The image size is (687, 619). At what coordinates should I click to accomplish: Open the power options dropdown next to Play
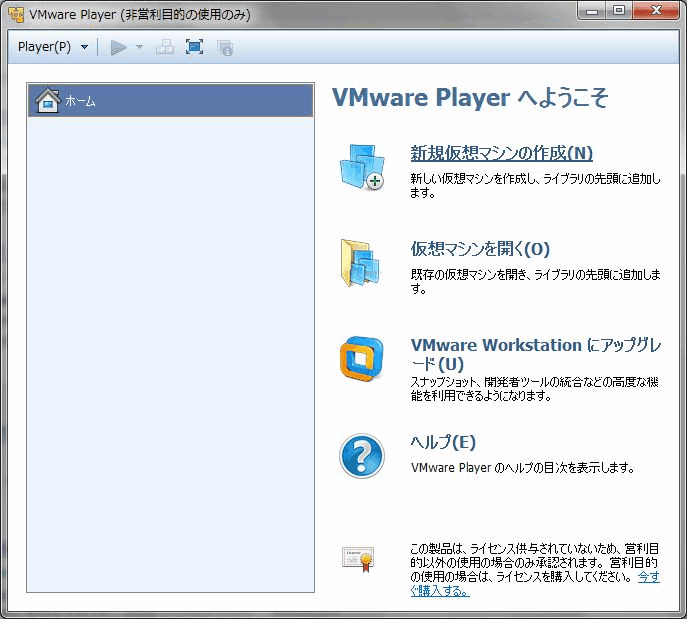(139, 47)
